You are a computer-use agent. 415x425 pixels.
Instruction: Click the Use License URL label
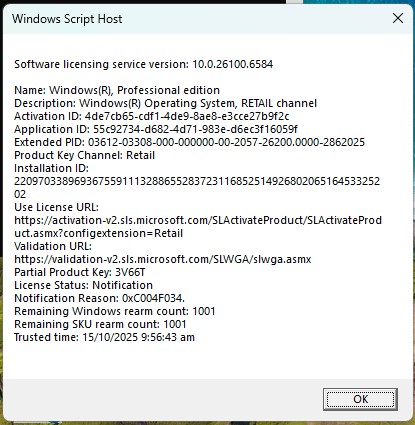tap(56, 207)
